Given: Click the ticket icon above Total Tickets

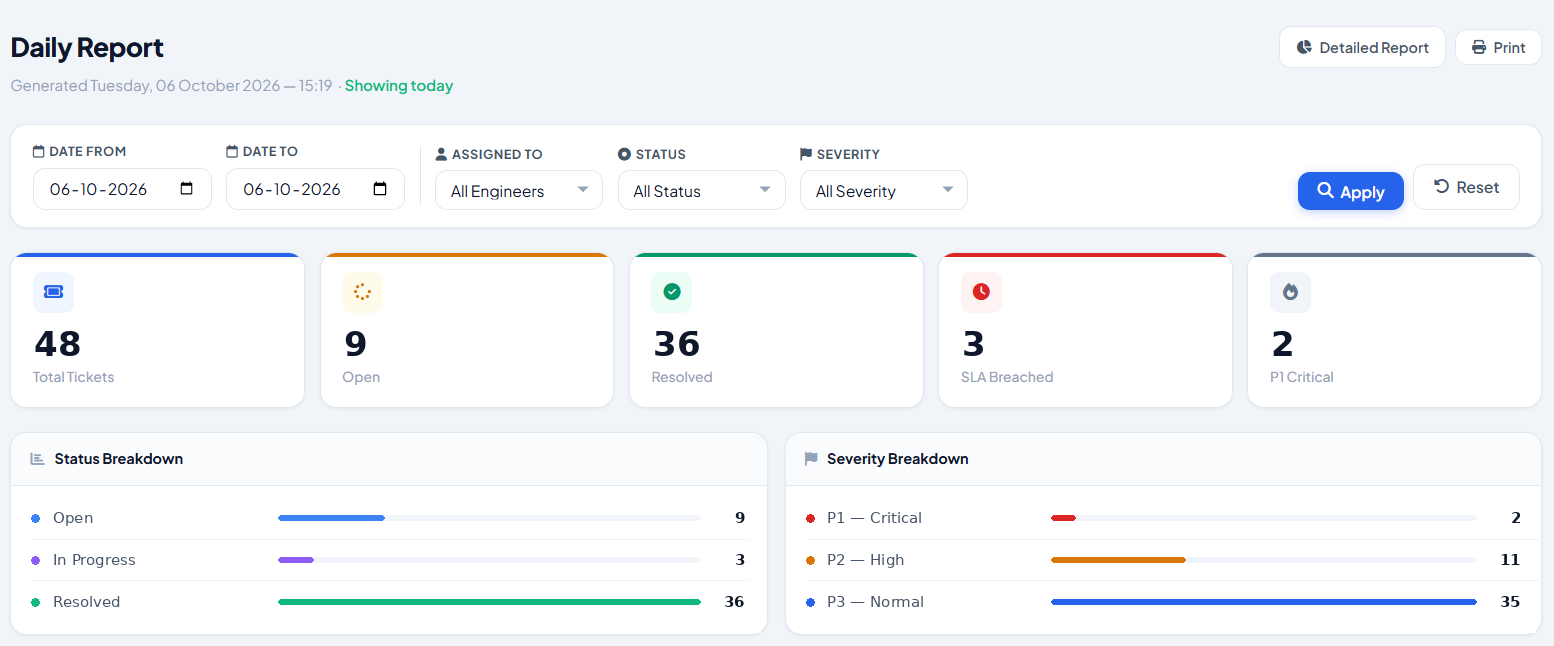Looking at the screenshot, I should click(53, 292).
